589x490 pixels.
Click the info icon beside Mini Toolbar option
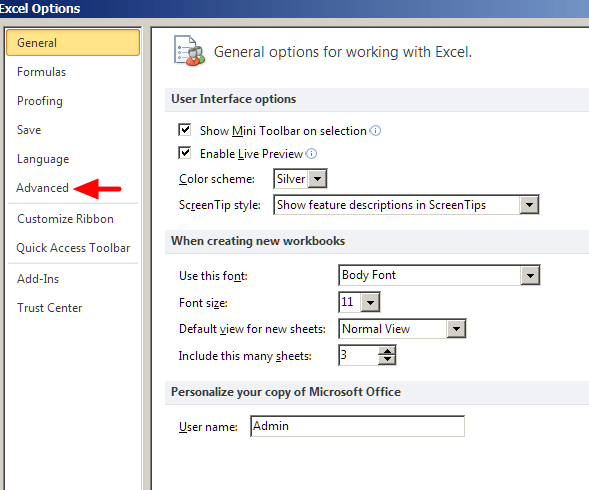click(x=375, y=131)
